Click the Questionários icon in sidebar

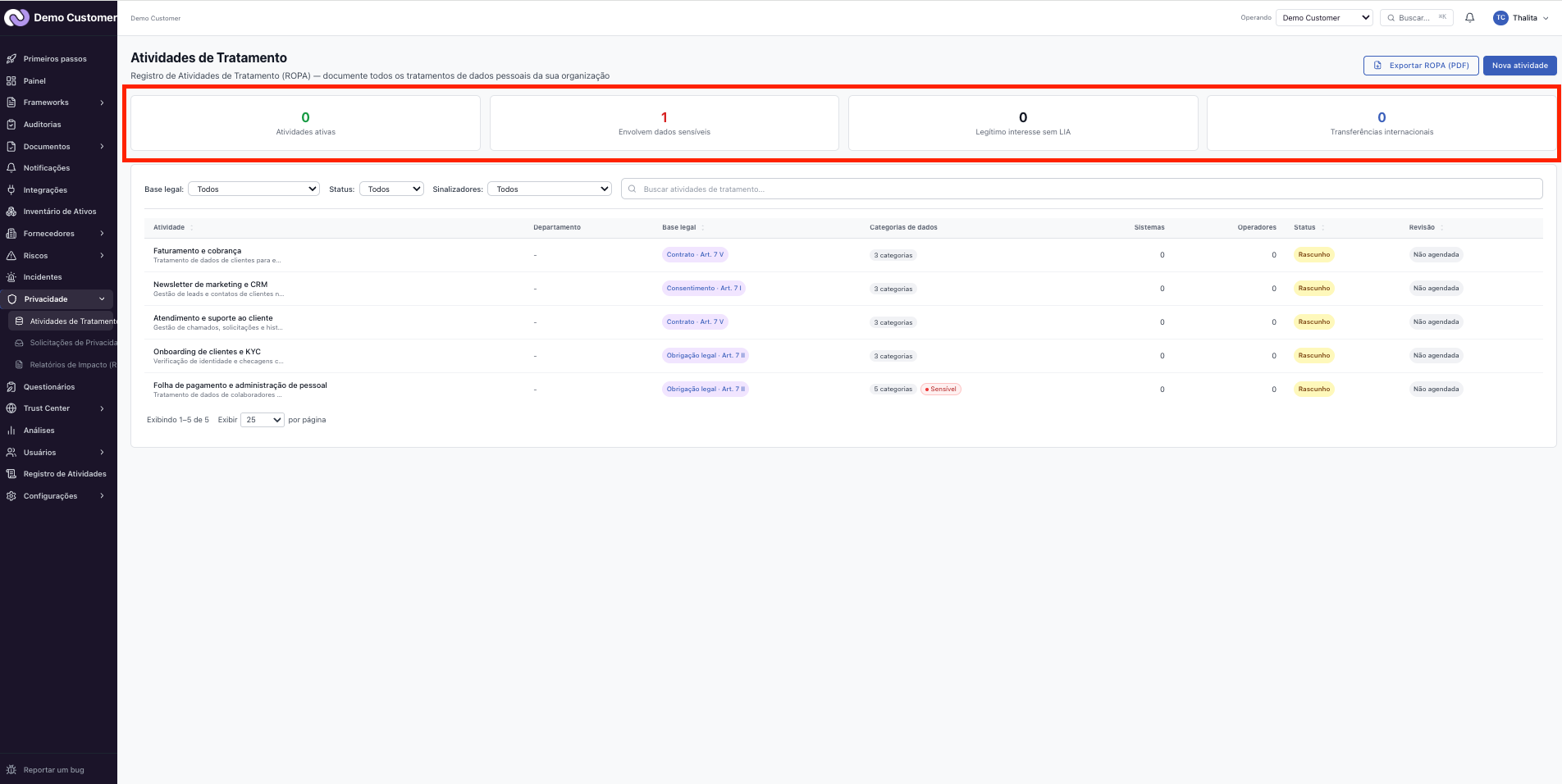point(11,387)
